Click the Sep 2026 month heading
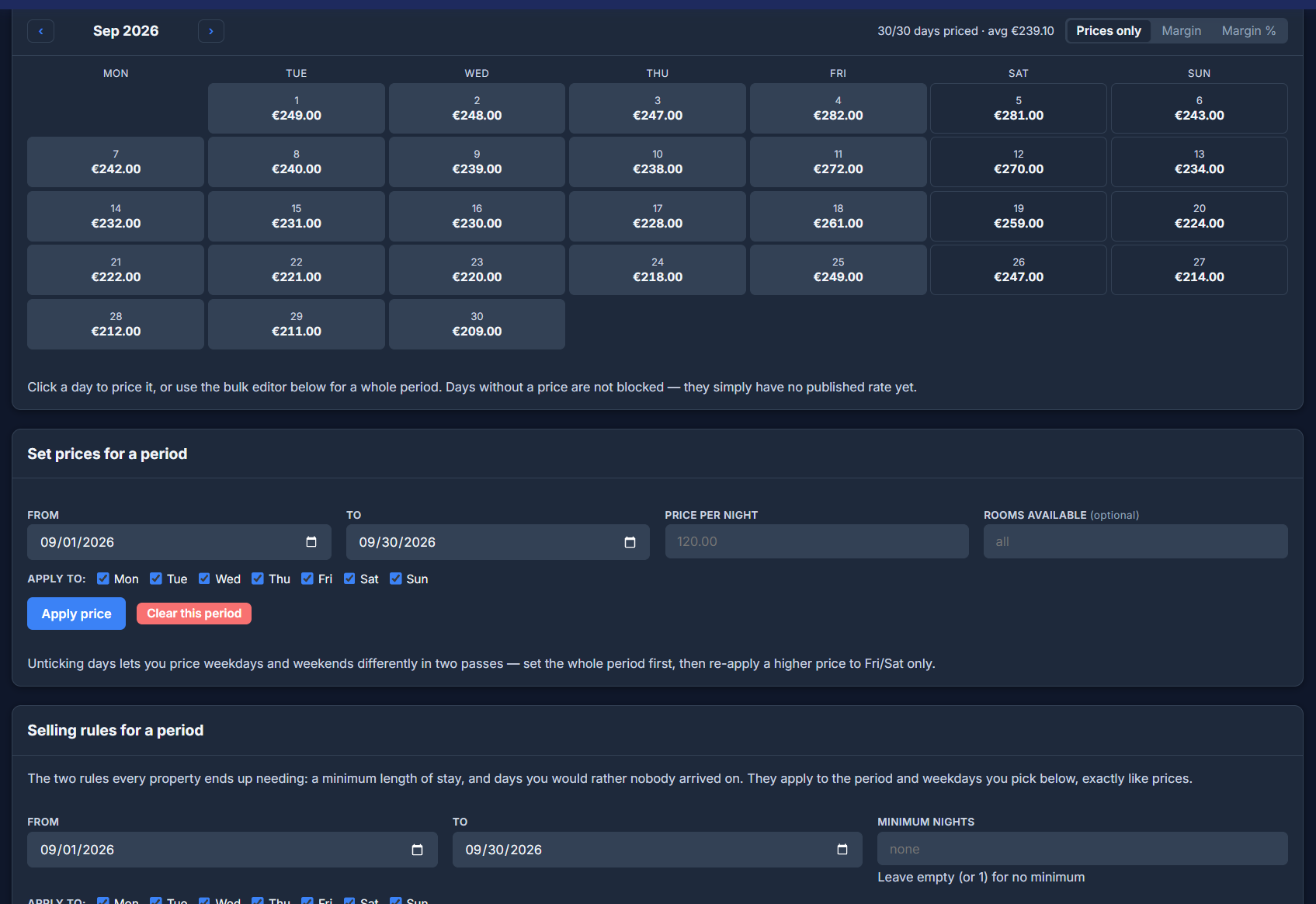1316x904 pixels. pos(126,31)
